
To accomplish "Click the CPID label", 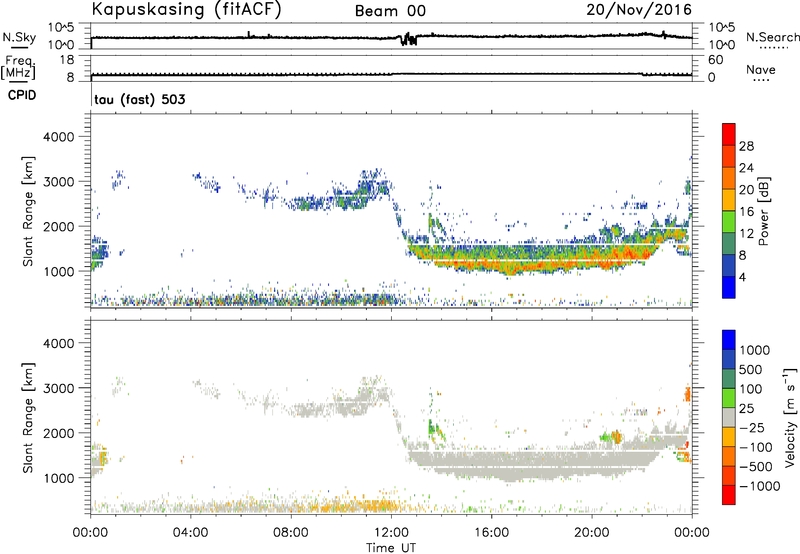I will click(x=22, y=95).
